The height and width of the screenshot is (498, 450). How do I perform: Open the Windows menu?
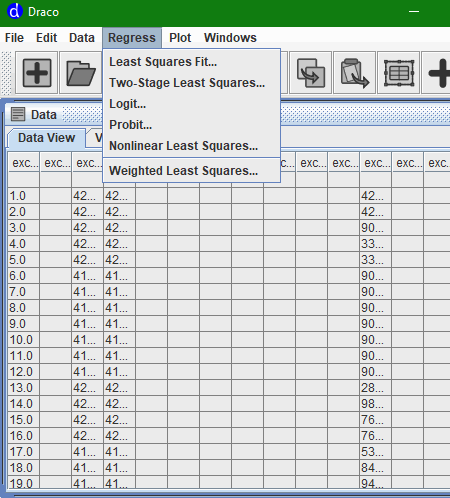(x=230, y=38)
